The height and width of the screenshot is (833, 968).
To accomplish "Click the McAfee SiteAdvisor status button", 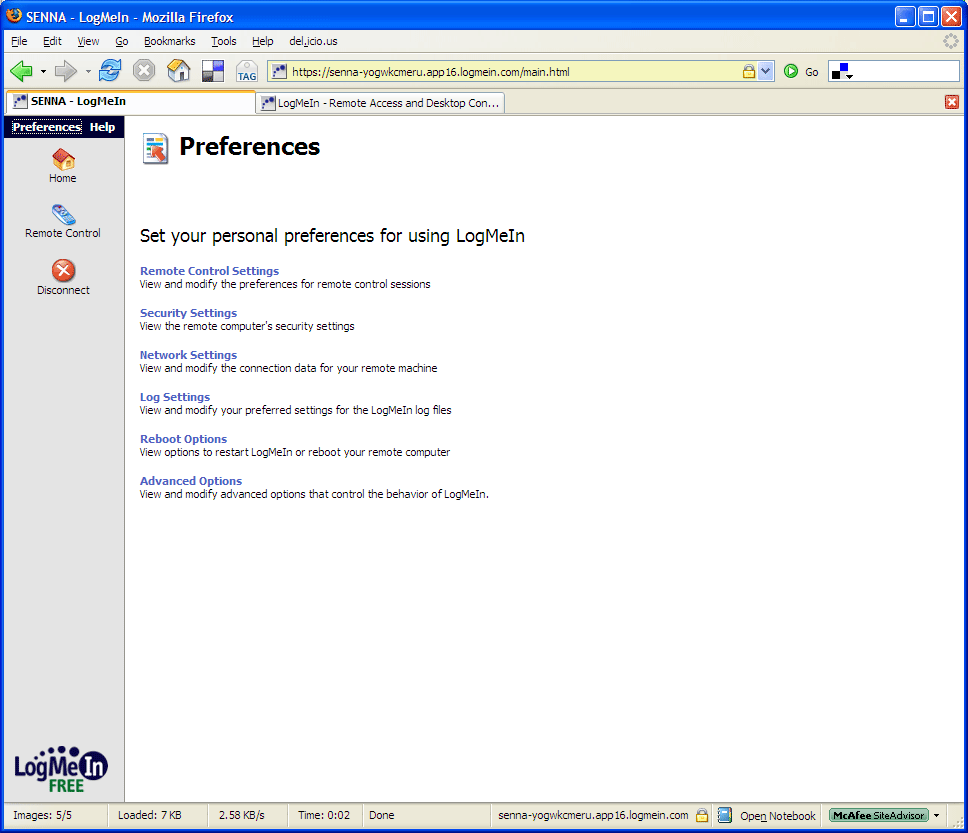I will tap(878, 815).
